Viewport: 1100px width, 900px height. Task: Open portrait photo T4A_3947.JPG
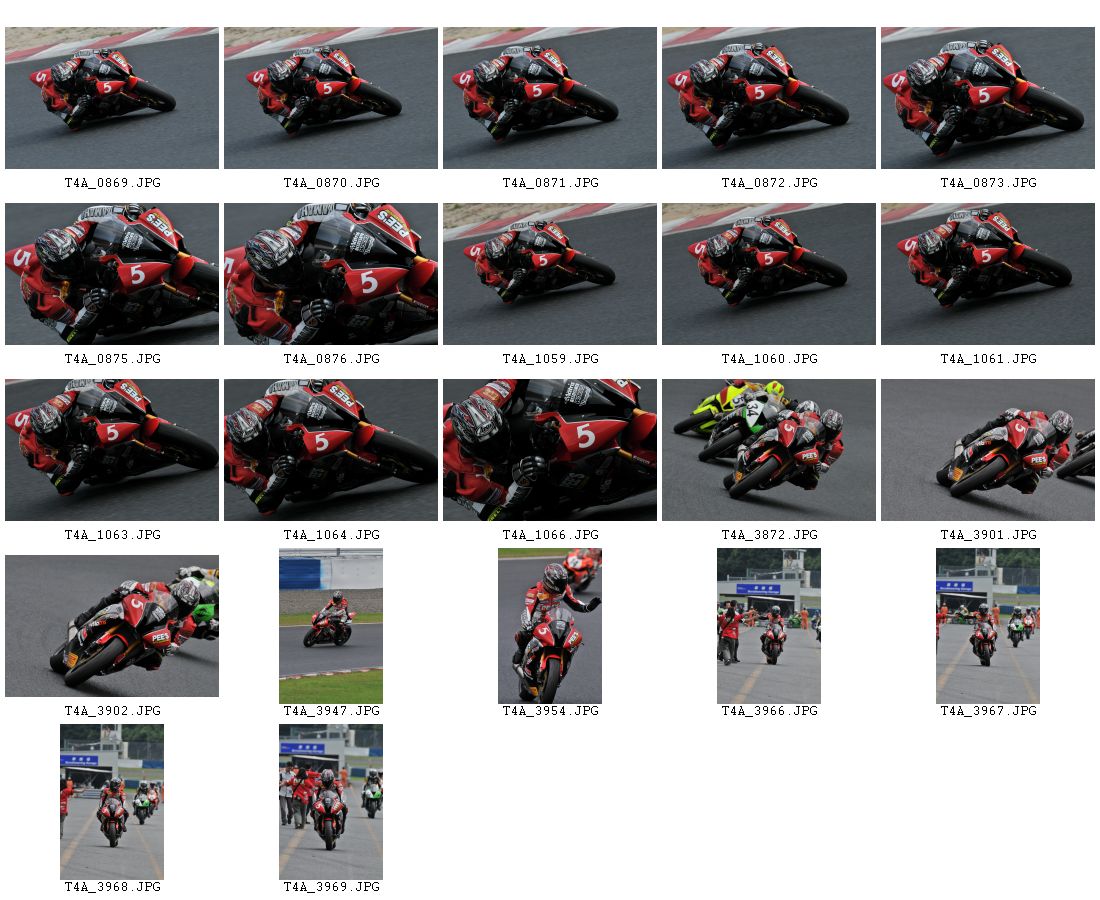[330, 626]
